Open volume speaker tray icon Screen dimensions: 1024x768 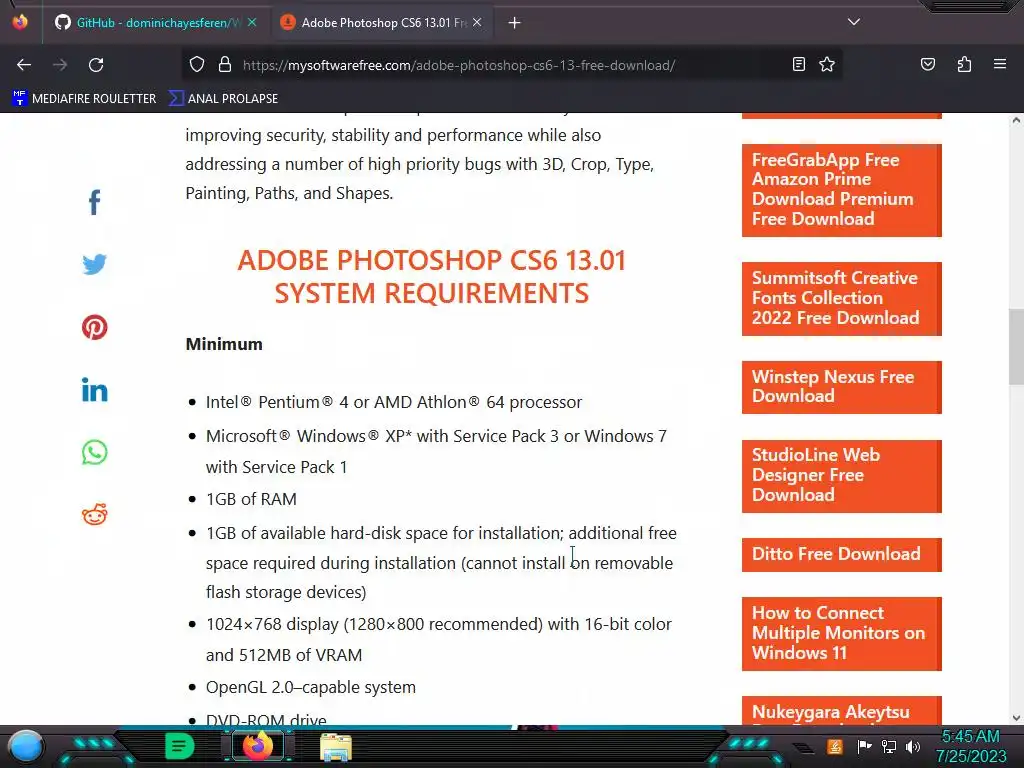(x=912, y=746)
